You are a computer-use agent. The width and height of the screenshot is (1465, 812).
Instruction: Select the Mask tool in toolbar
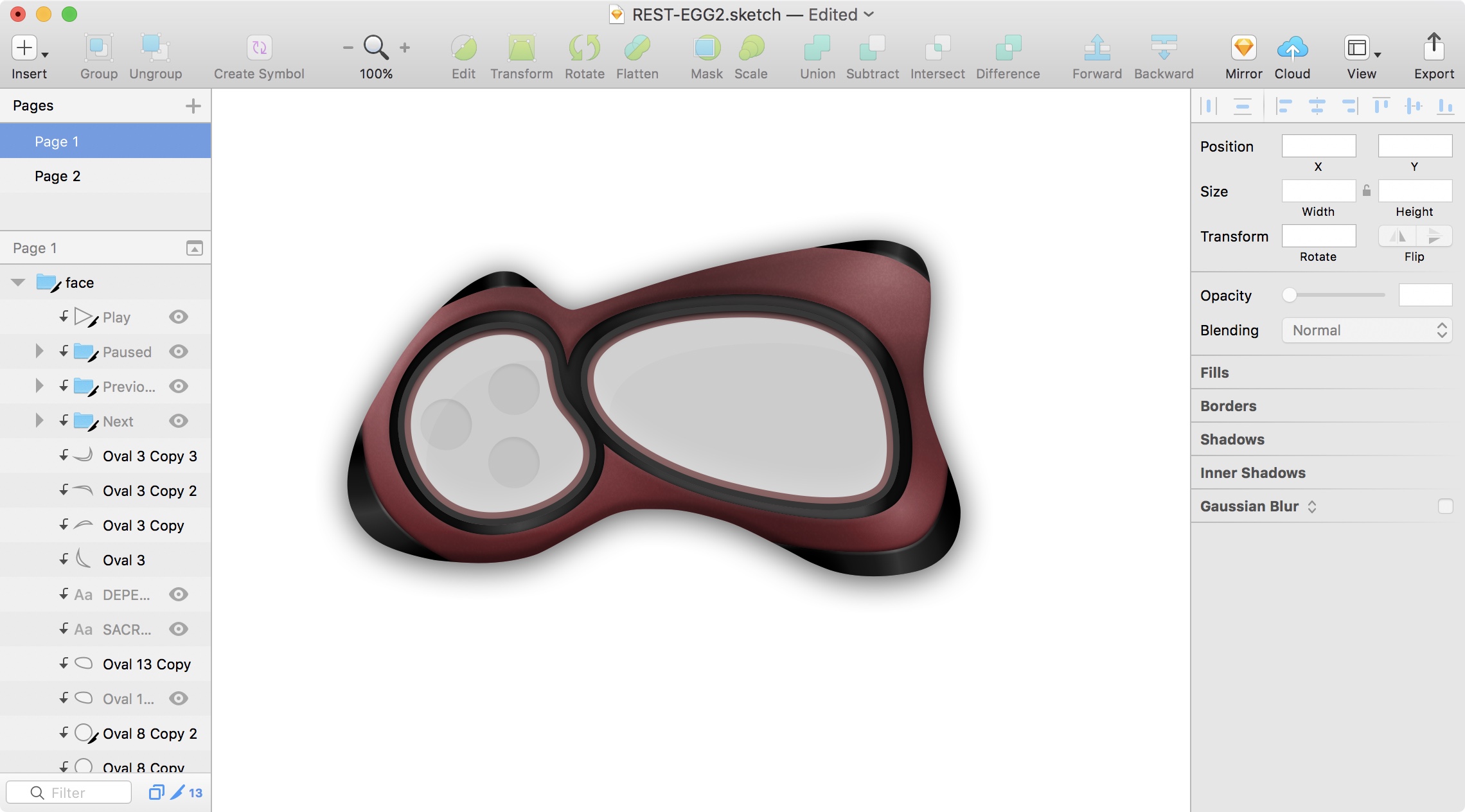[706, 48]
